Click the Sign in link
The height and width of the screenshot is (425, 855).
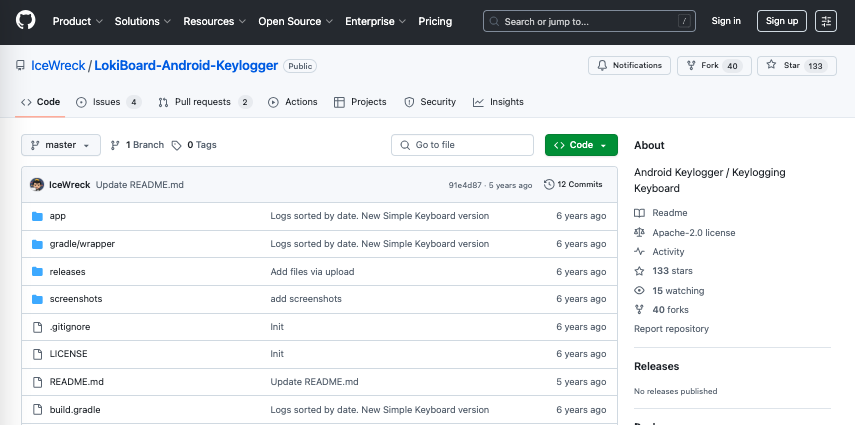(726, 21)
